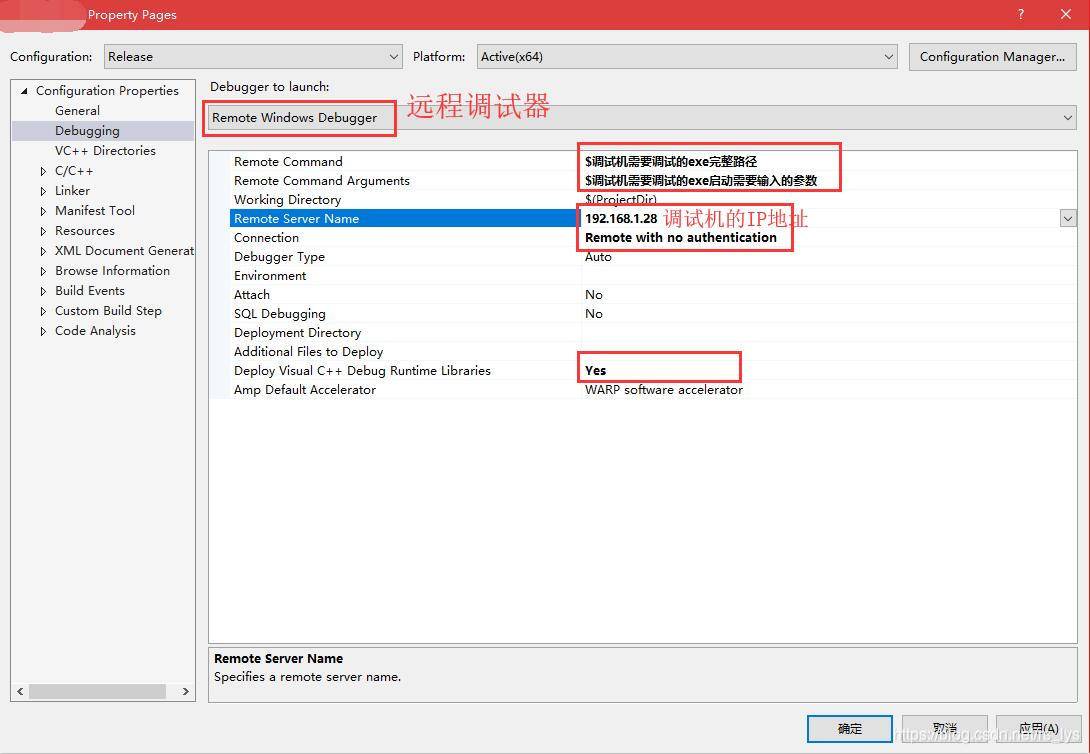
Task: Open the Remote Server Name value dropdown arrow
Action: tap(1067, 218)
